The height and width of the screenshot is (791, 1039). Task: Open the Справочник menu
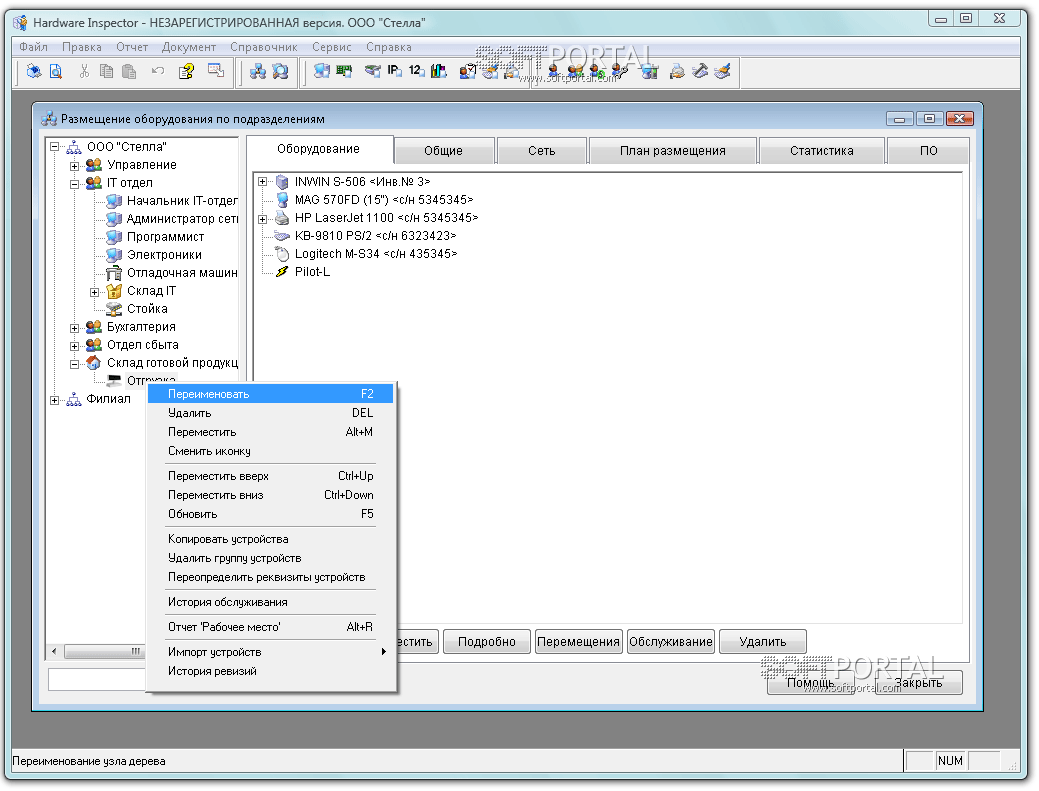(264, 47)
